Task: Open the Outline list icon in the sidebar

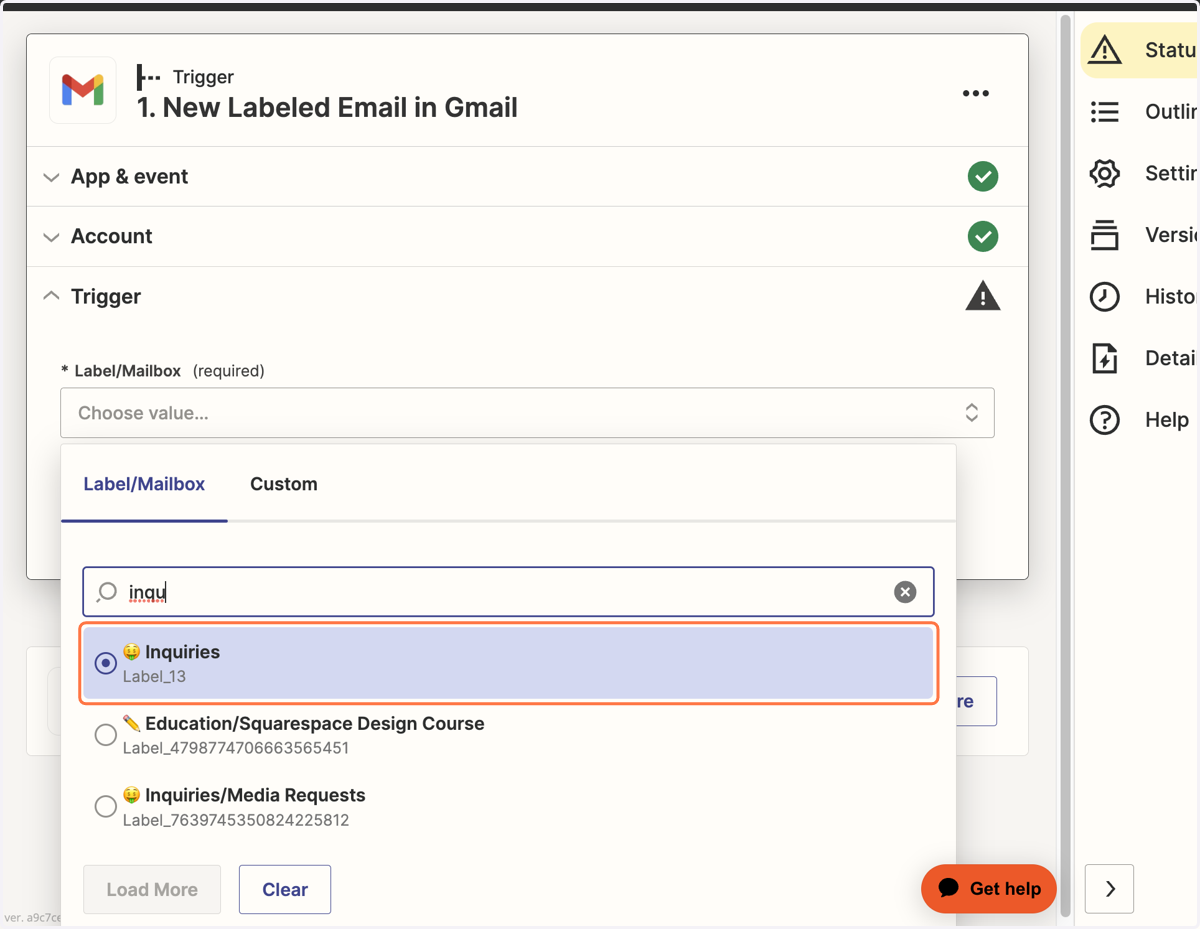Action: point(1105,111)
